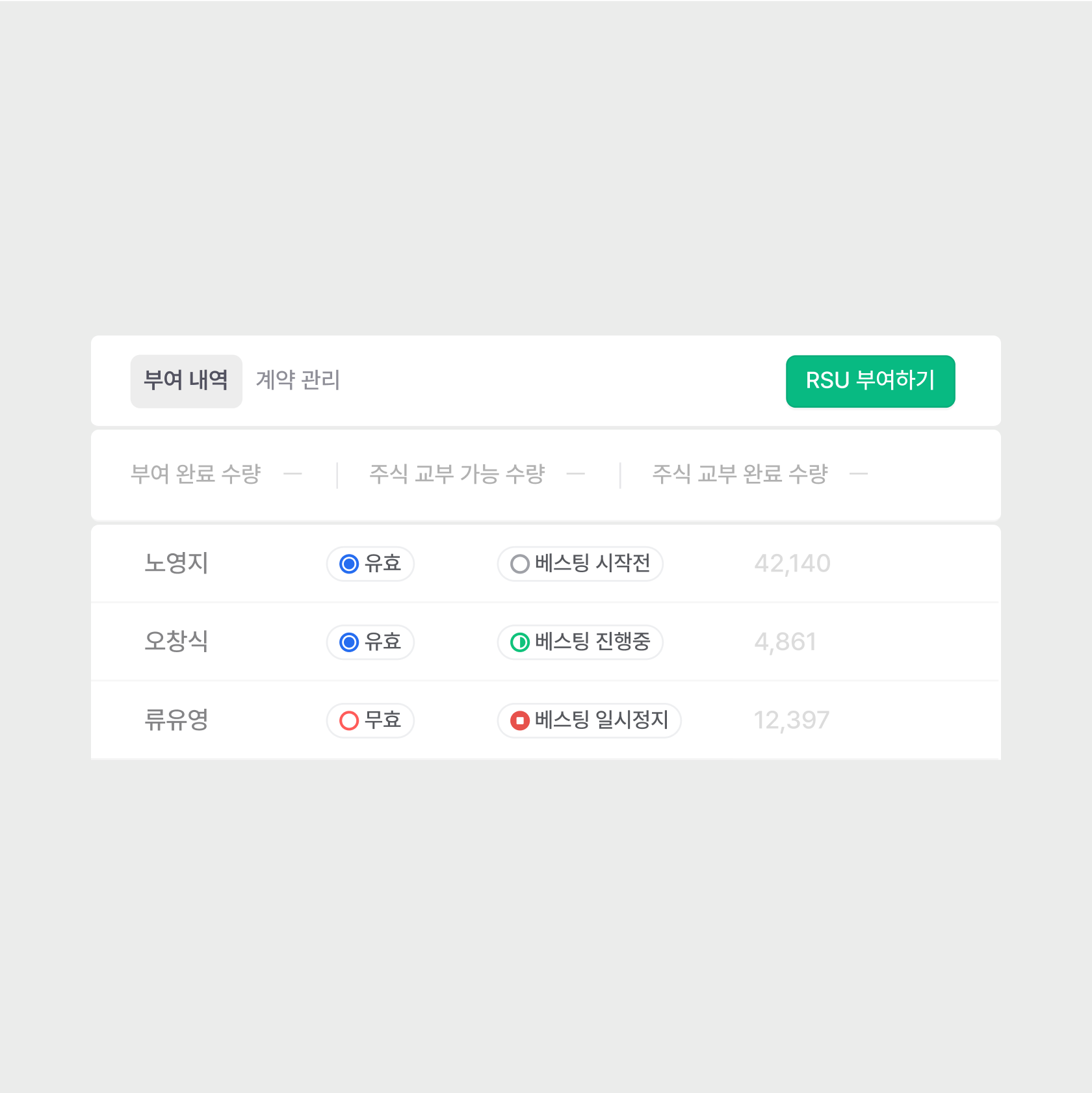Toggle 오창식's 유효 status badge
Viewport: 1092px width, 1093px height.
click(370, 642)
